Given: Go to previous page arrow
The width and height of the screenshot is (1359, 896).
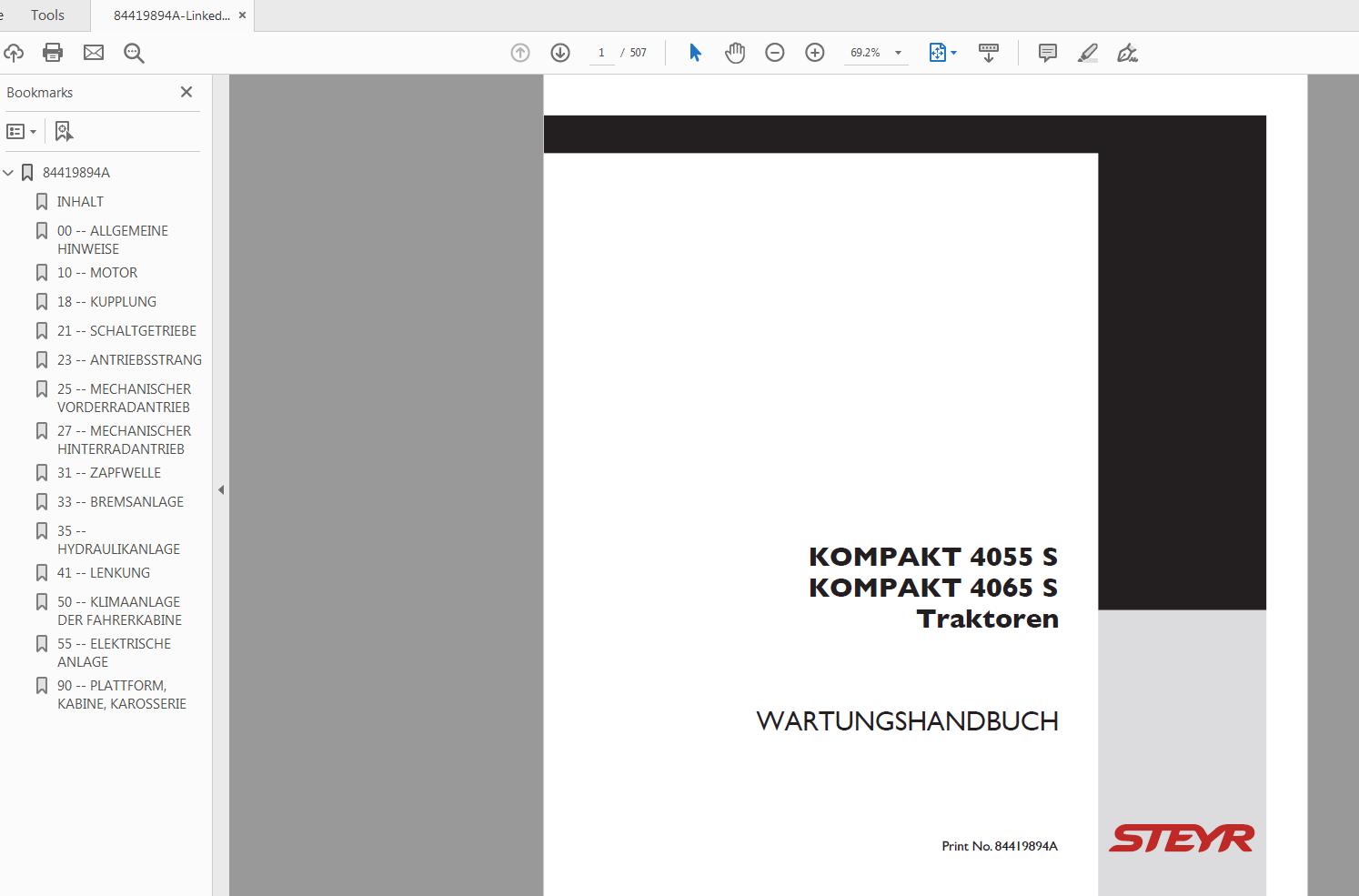Looking at the screenshot, I should tap(520, 53).
